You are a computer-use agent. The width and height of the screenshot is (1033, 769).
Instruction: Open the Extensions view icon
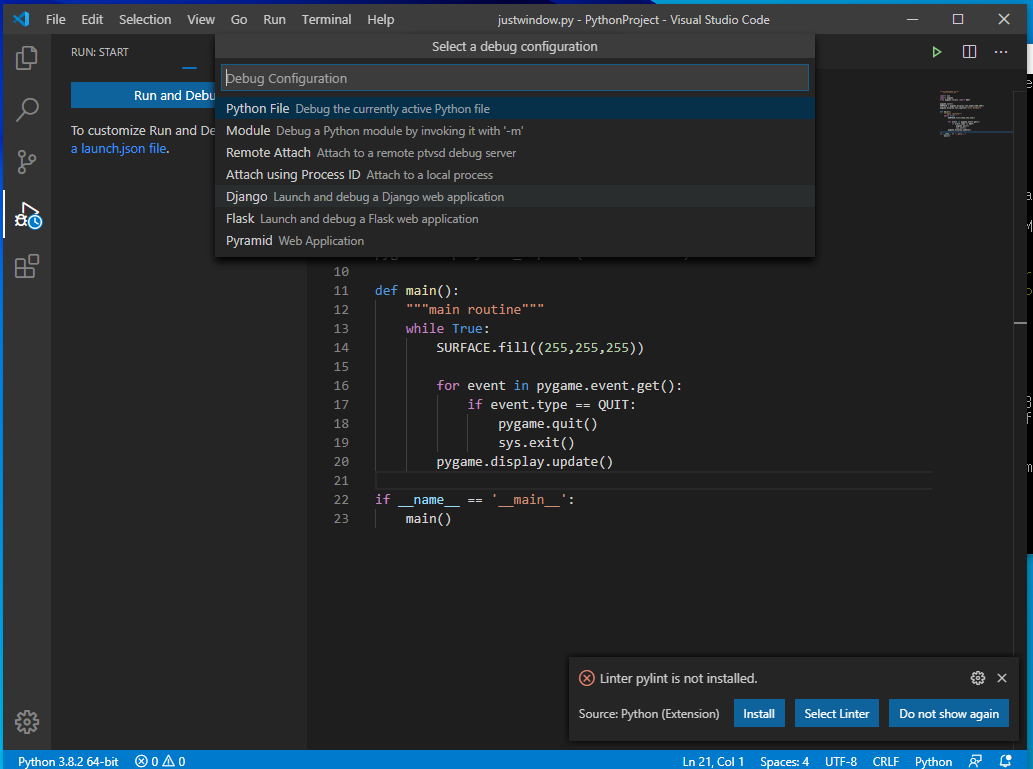coord(26,266)
